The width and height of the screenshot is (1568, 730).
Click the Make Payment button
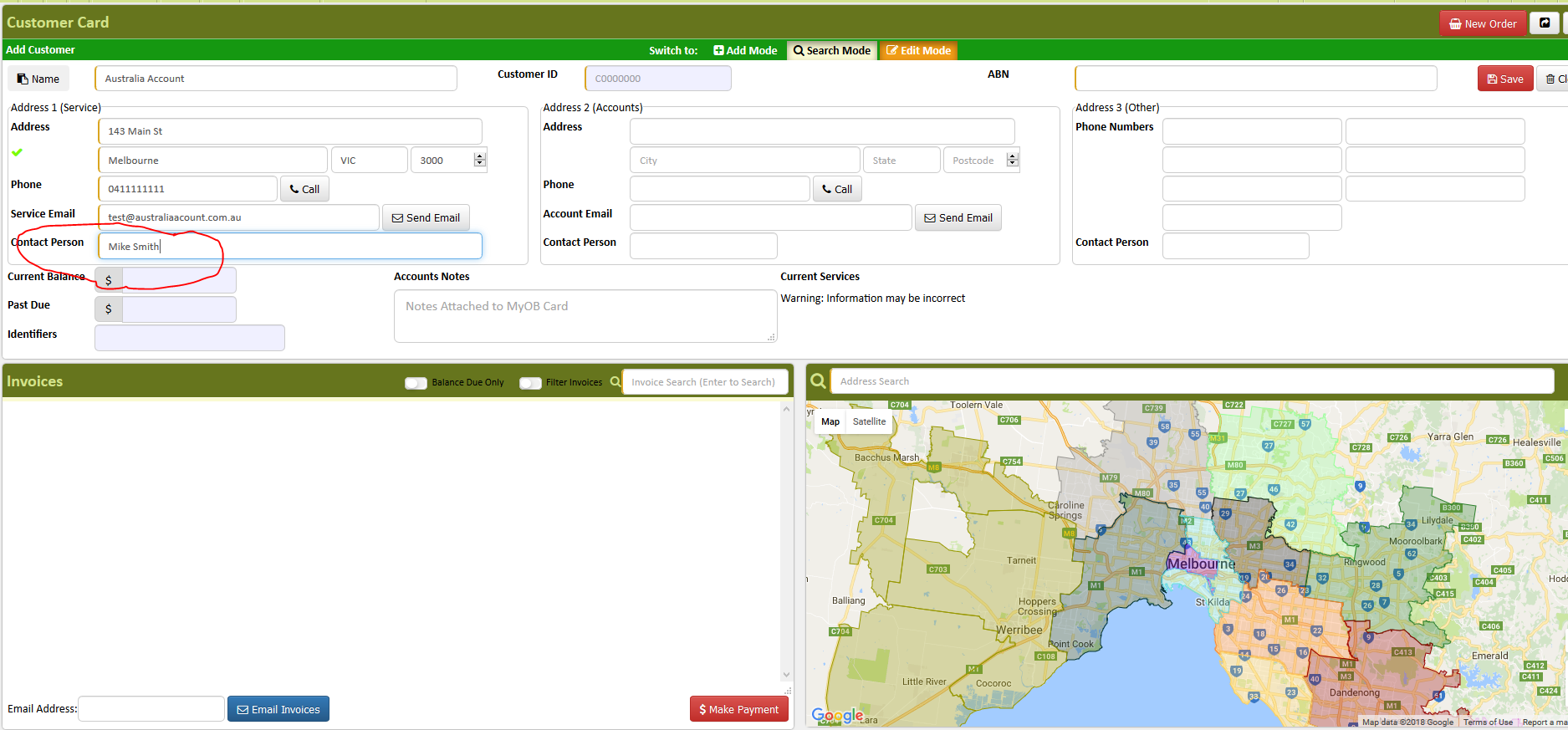[x=739, y=709]
